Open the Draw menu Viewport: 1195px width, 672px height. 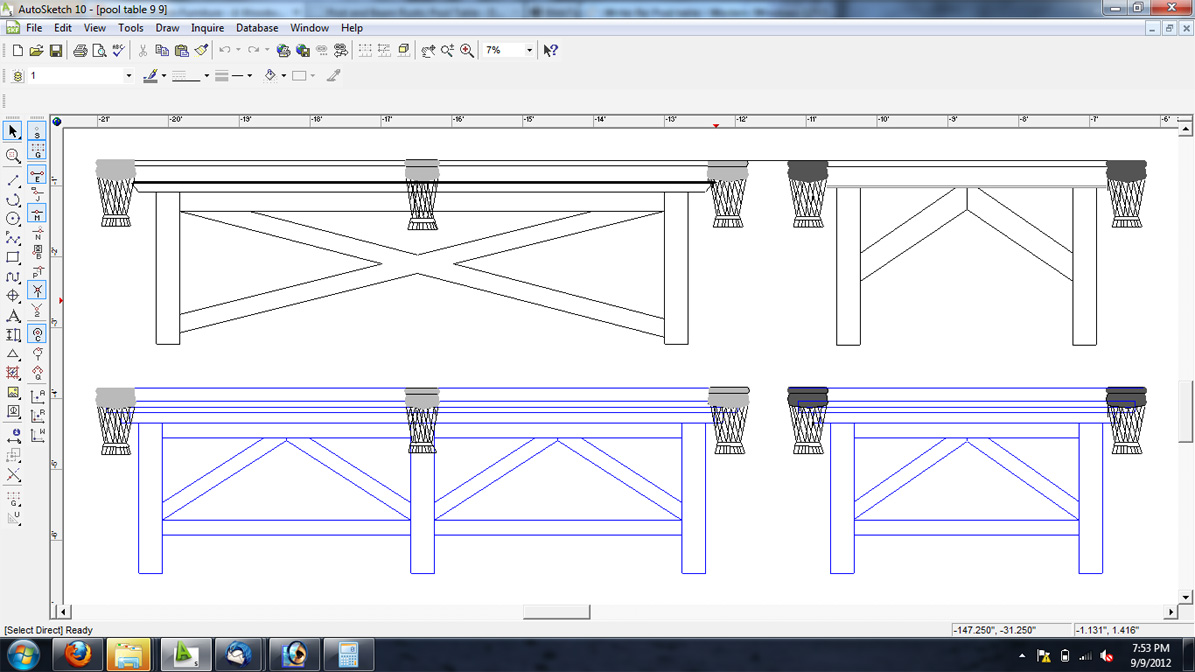pos(167,28)
